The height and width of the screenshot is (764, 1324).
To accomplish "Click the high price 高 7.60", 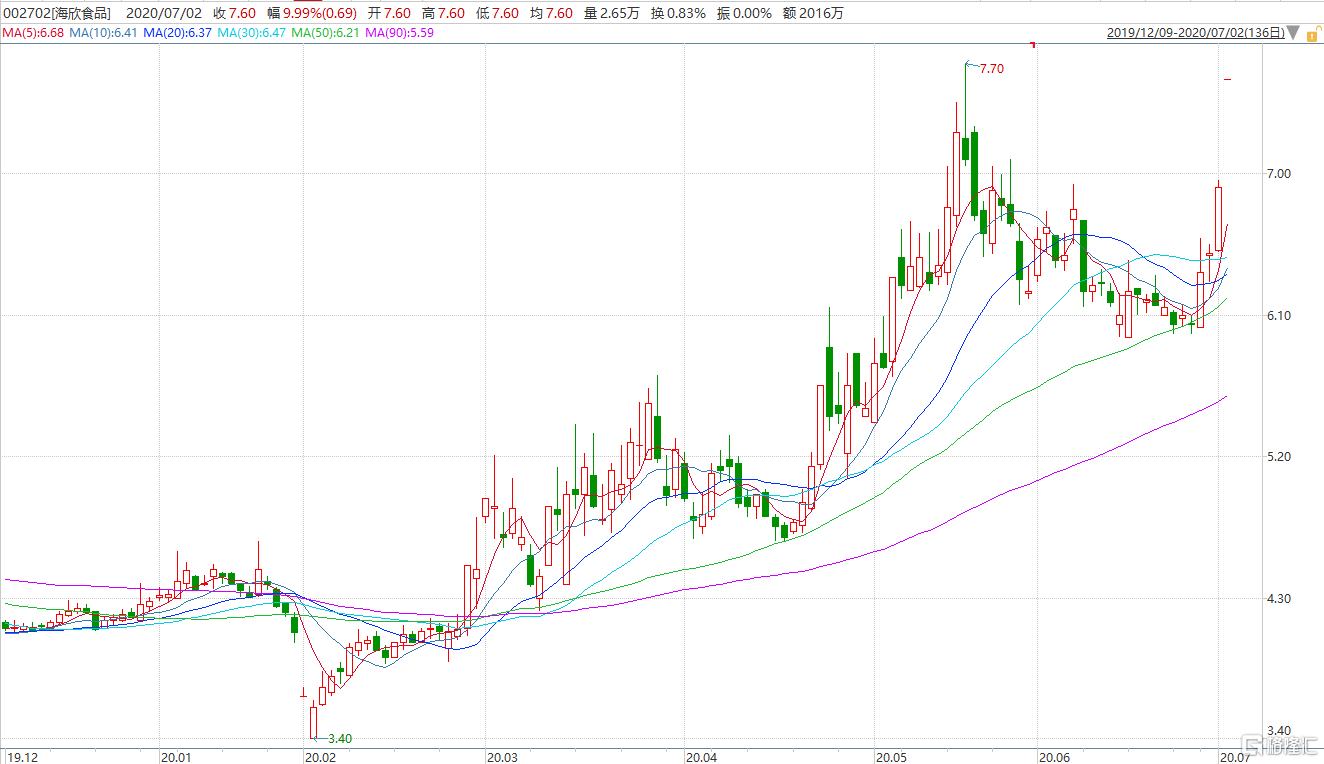I will (444, 13).
